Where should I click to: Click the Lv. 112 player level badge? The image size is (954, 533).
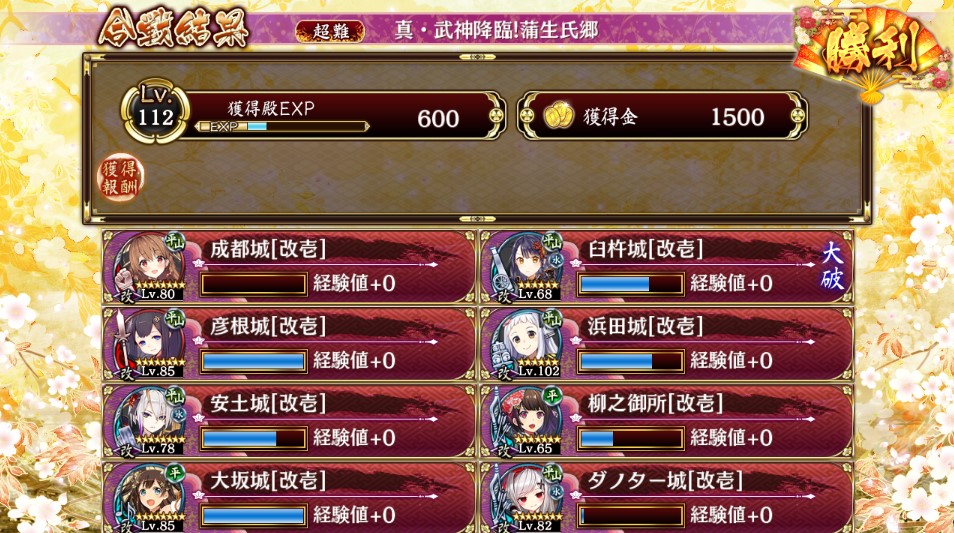(x=155, y=111)
